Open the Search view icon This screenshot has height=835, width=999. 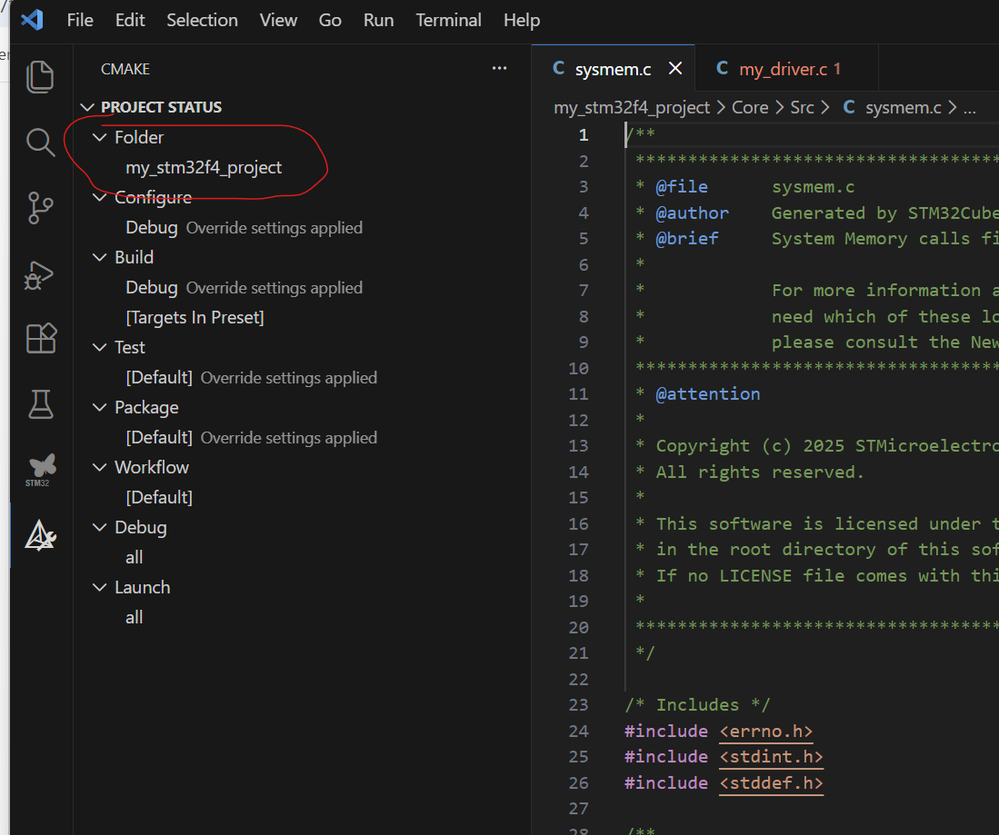pyautogui.click(x=40, y=142)
